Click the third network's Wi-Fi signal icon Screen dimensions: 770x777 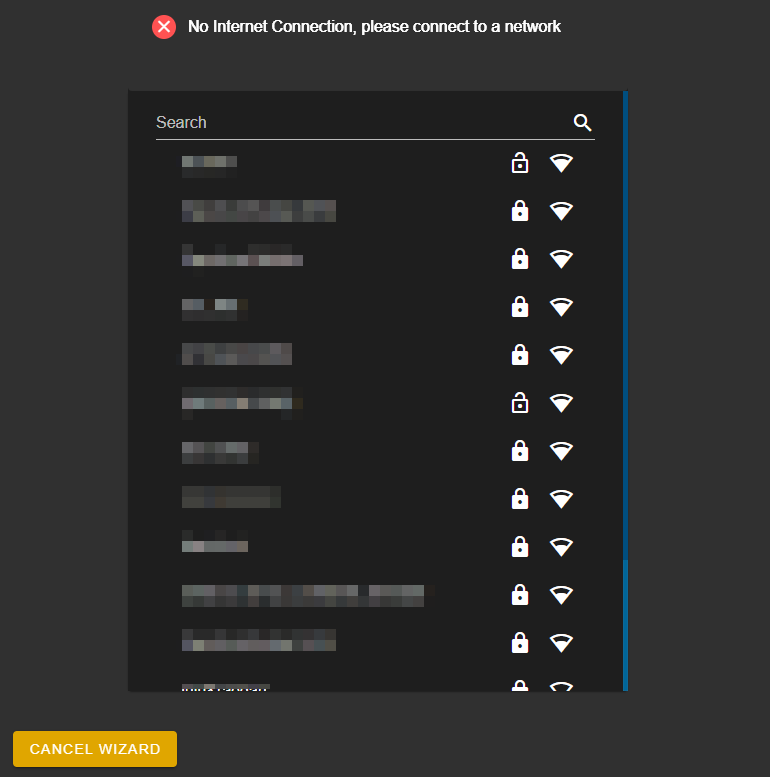[561, 259]
